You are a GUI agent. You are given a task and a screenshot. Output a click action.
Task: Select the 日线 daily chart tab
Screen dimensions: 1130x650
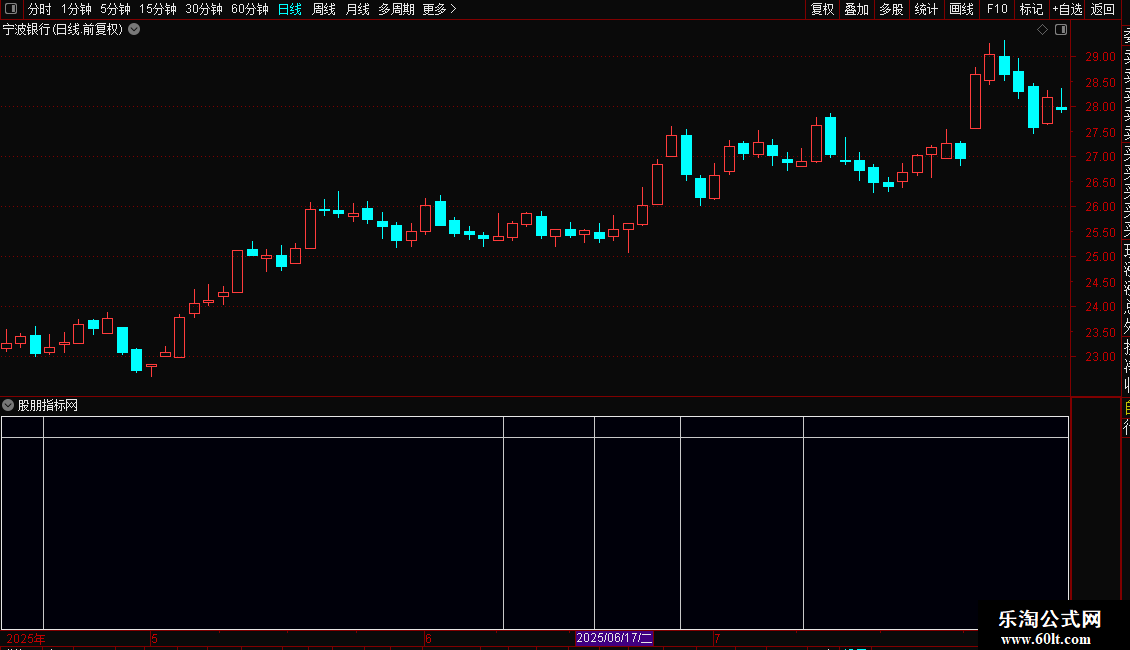pos(290,9)
